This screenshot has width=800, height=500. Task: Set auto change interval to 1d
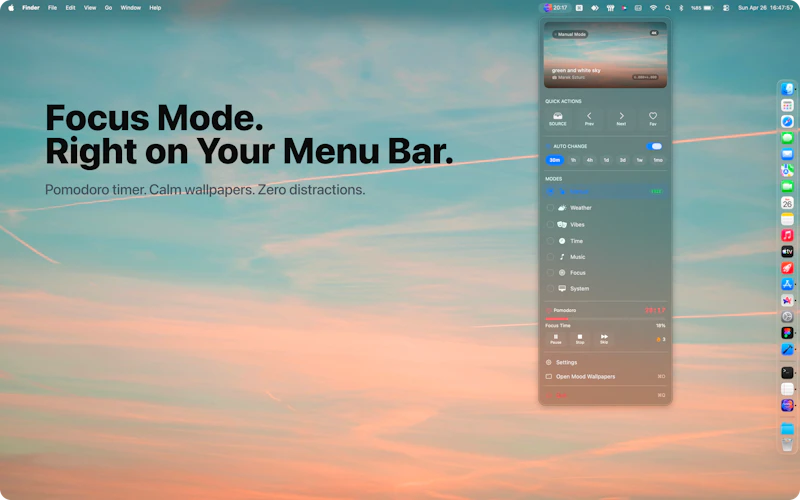pyautogui.click(x=606, y=160)
